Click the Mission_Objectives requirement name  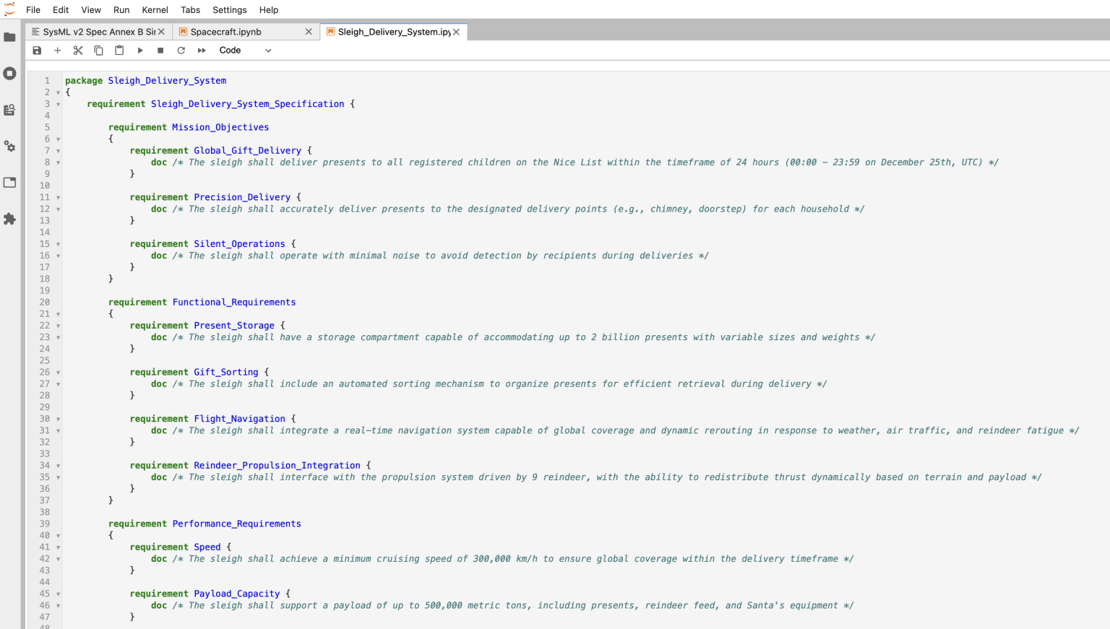(x=220, y=127)
